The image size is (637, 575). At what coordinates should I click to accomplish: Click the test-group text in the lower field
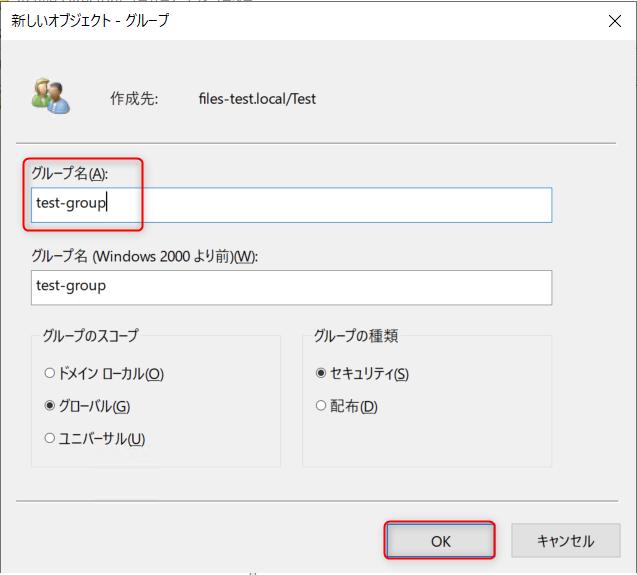(71, 286)
